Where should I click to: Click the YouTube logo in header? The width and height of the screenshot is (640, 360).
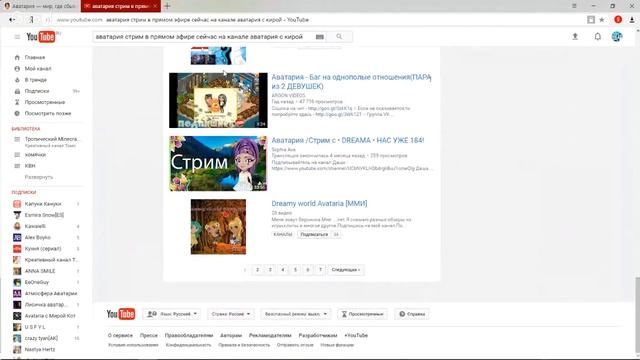pyautogui.click(x=41, y=37)
